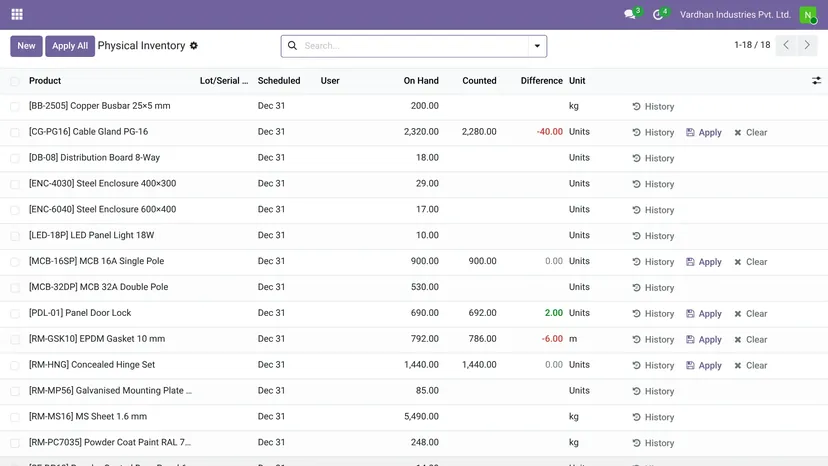Tick the Steel Enclosure 400×300 checkbox
Image resolution: width=828 pixels, height=466 pixels.
[15, 184]
